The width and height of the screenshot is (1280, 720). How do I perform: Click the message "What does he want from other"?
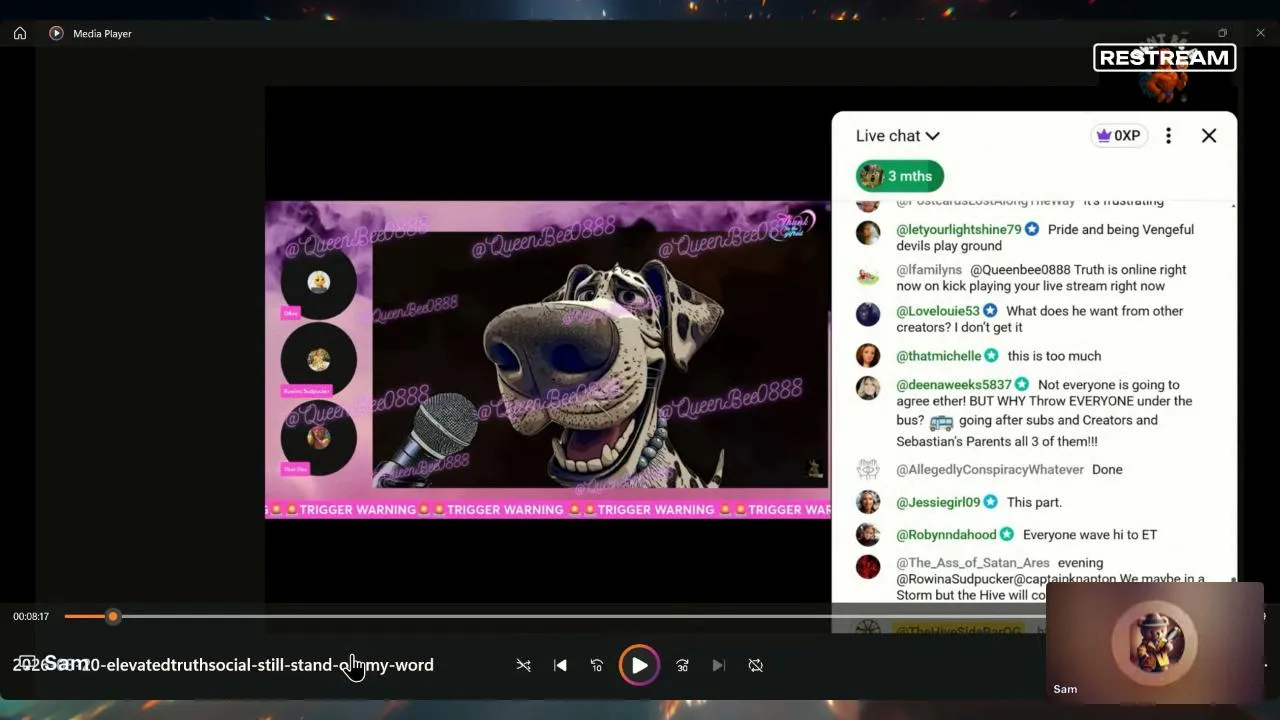point(1095,311)
